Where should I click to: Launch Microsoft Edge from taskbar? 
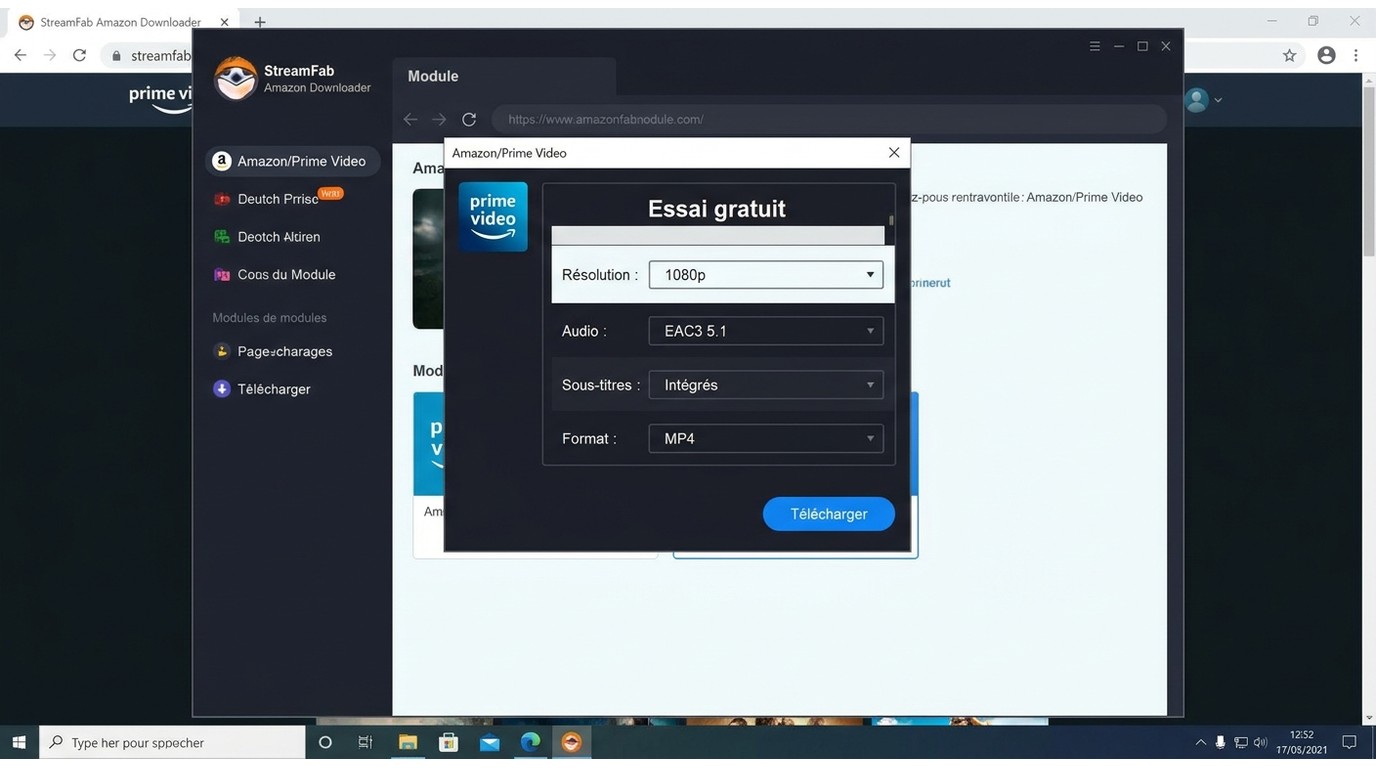pos(530,742)
